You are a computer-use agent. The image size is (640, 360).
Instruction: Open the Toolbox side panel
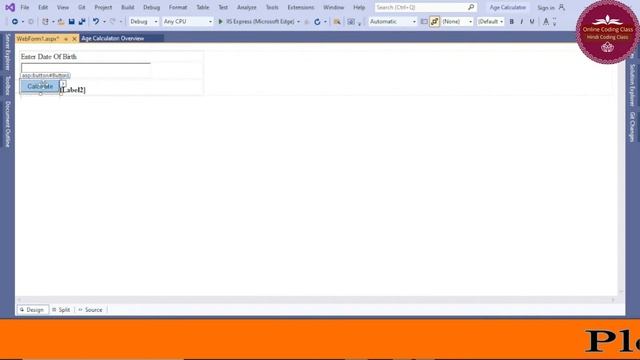pos(7,85)
